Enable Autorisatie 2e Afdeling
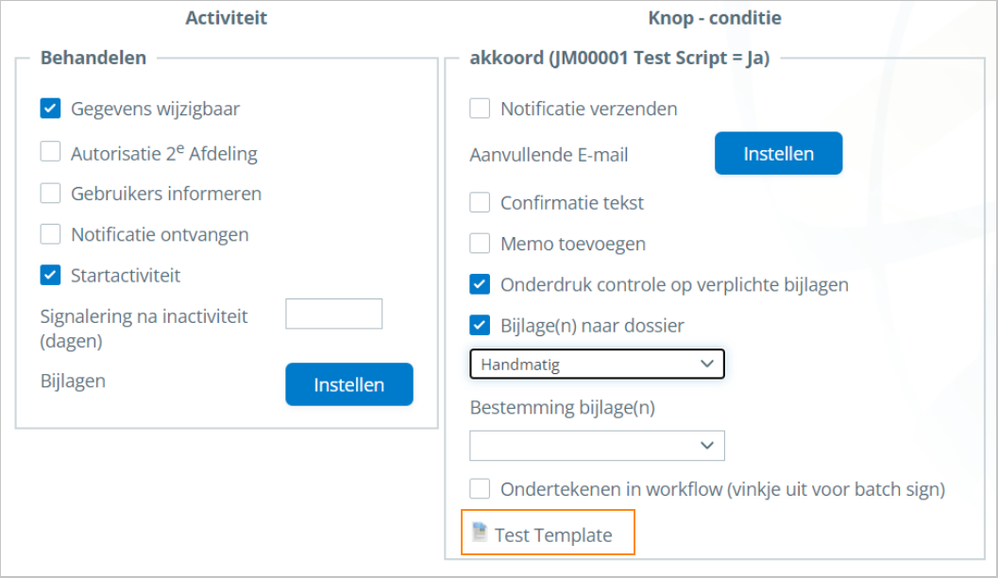This screenshot has width=998, height=578. click(x=50, y=151)
